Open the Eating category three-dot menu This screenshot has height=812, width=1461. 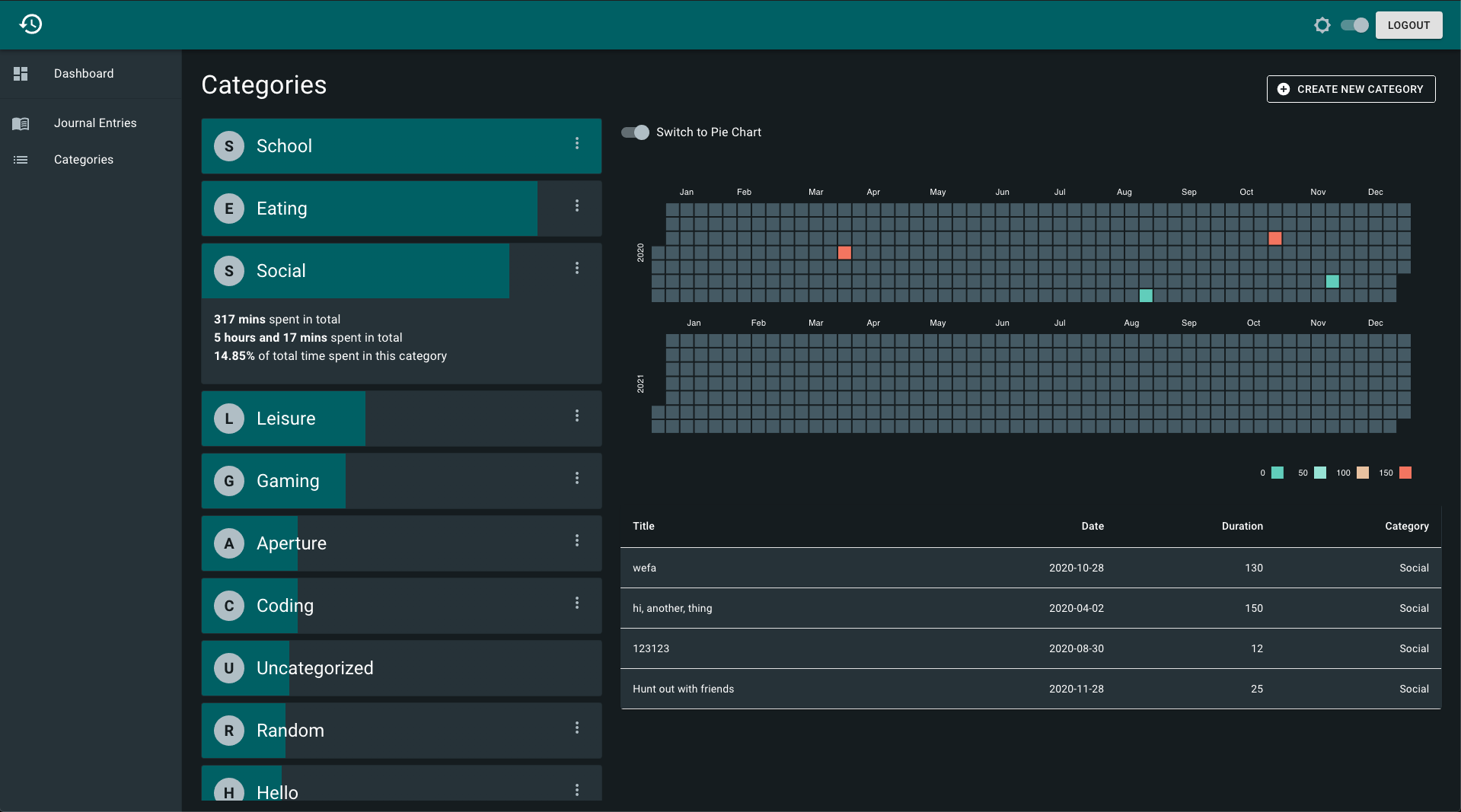coord(577,205)
